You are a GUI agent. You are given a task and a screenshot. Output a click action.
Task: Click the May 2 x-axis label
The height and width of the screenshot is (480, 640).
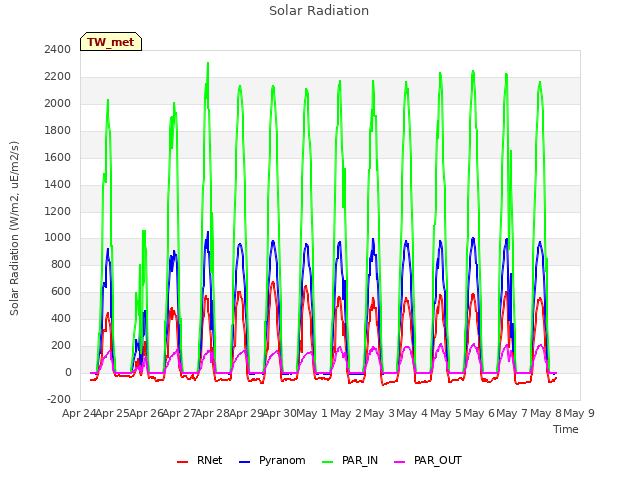tap(346, 413)
